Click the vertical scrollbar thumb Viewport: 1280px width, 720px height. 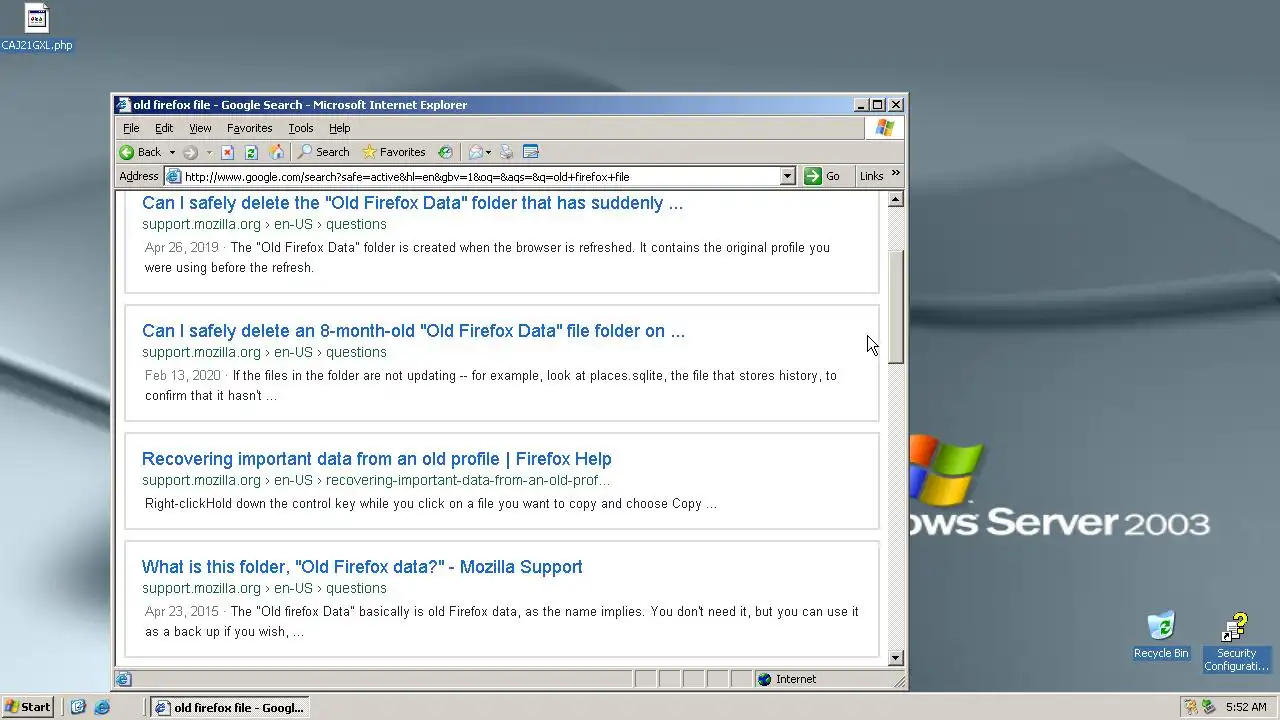coord(895,306)
